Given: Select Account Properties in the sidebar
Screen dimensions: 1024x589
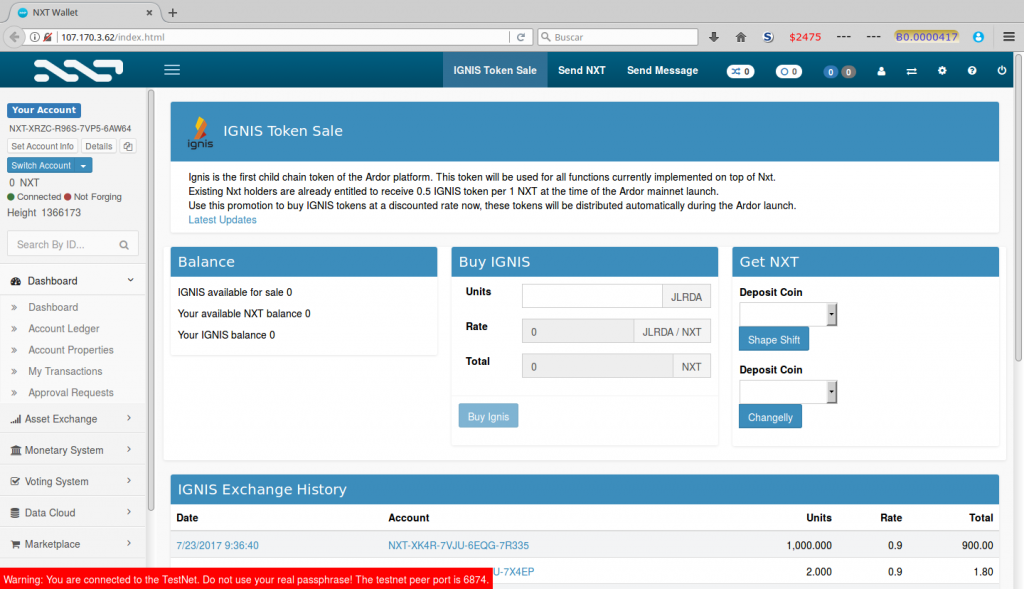Looking at the screenshot, I should (71, 350).
